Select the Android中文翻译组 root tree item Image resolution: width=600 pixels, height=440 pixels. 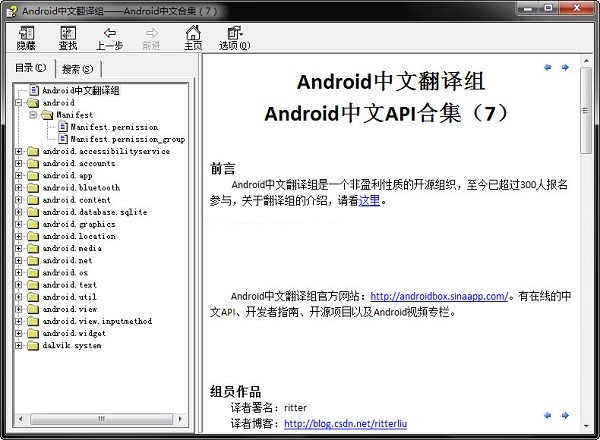point(81,91)
